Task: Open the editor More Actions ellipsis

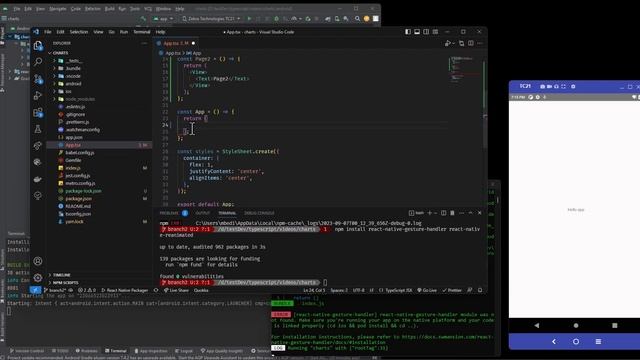Action: pyautogui.click(x=480, y=43)
